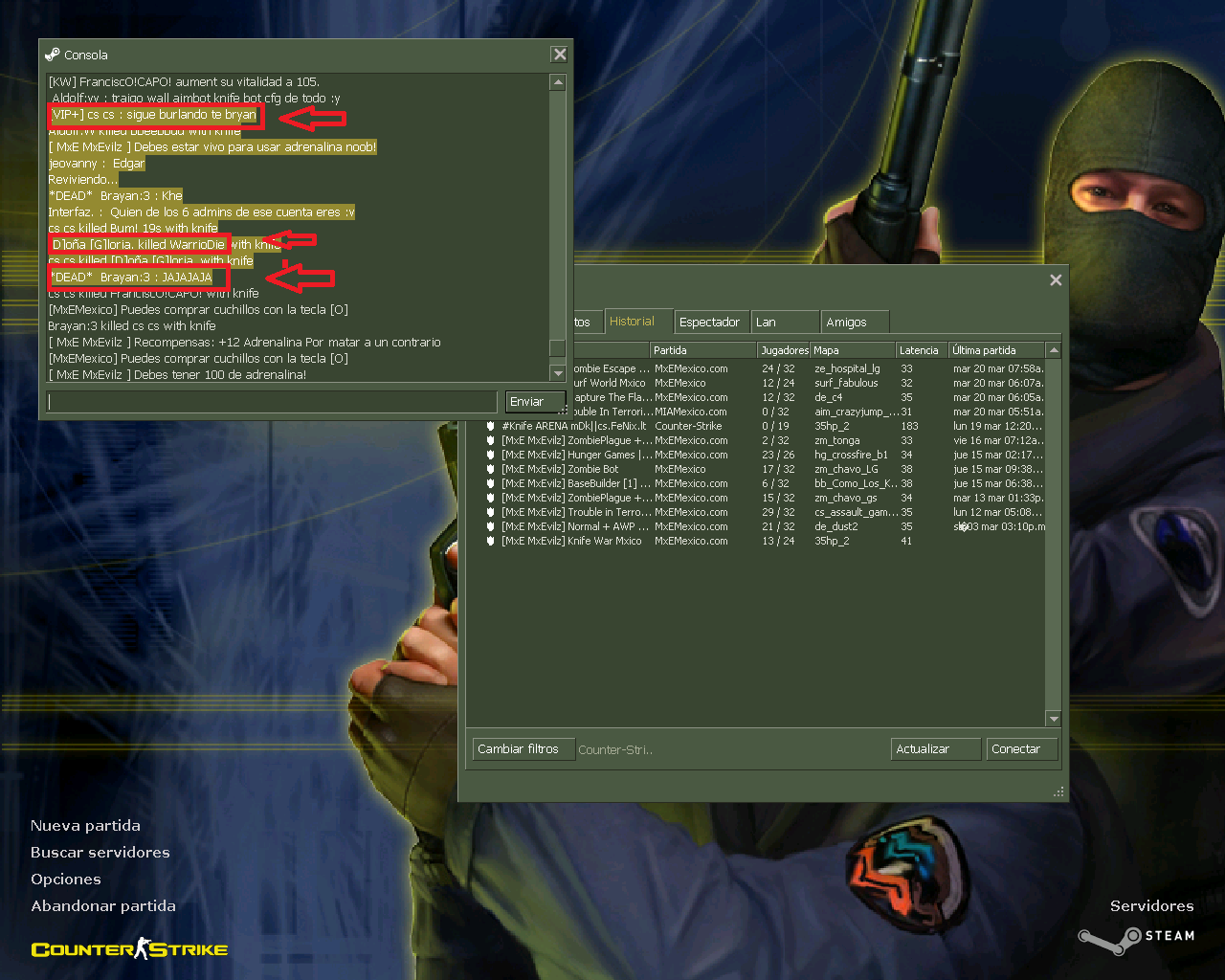This screenshot has width=1225, height=980.
Task: Click shield icon of the zm_chavo_gs server row
Action: point(490,498)
